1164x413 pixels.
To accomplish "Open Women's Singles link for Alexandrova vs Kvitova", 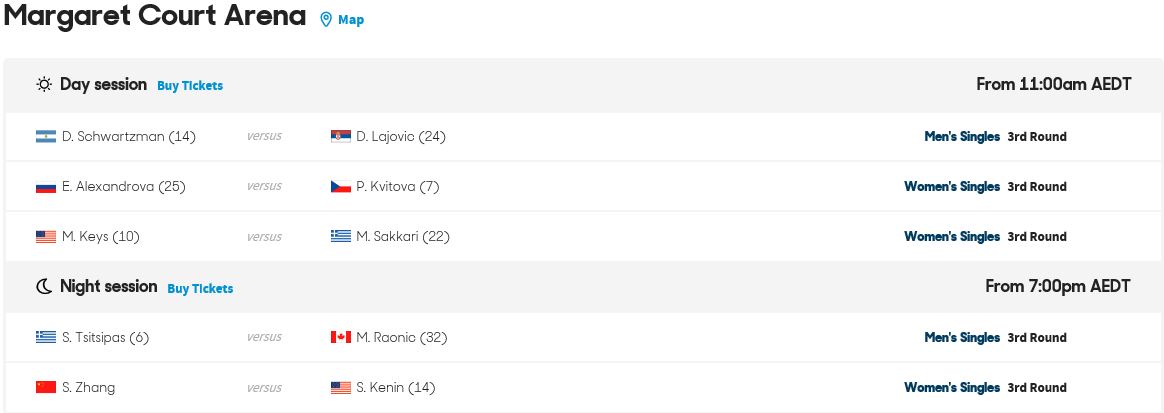I will (952, 186).
